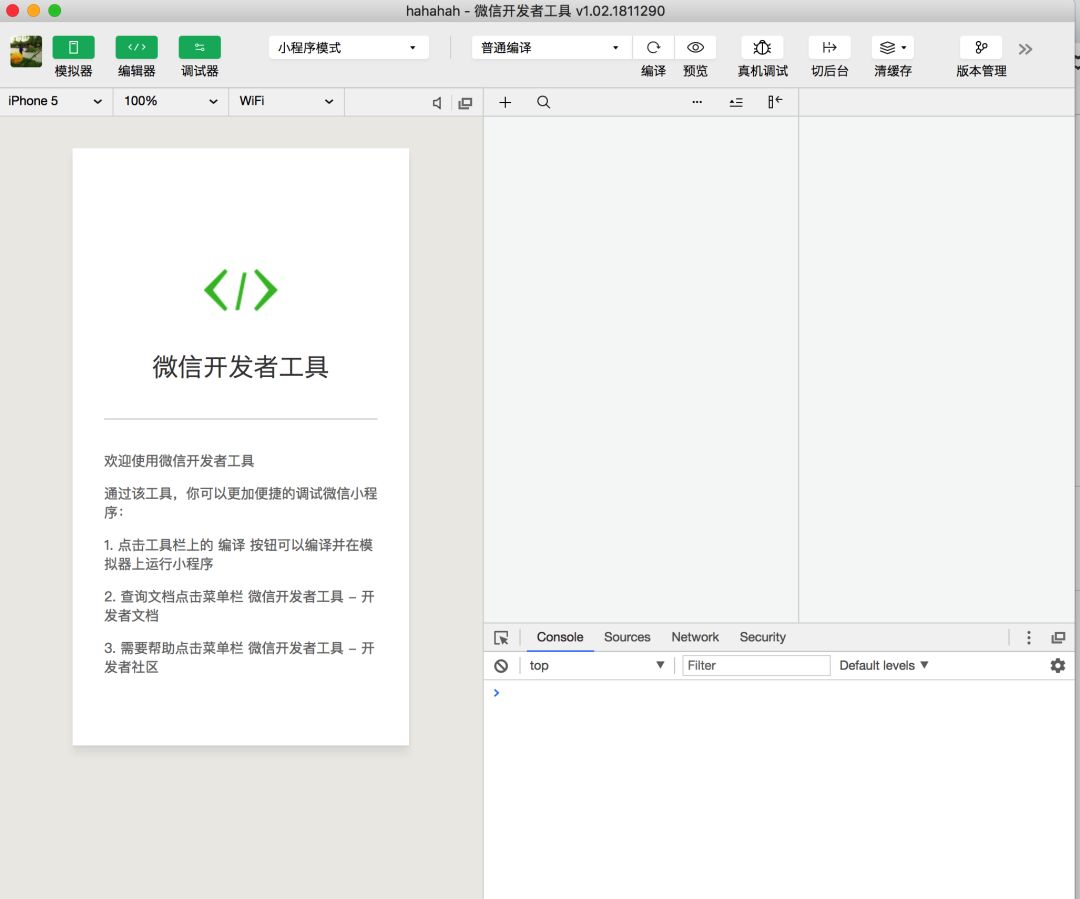1080x899 pixels.
Task: Open the top context selector dropdown
Action: (x=596, y=665)
